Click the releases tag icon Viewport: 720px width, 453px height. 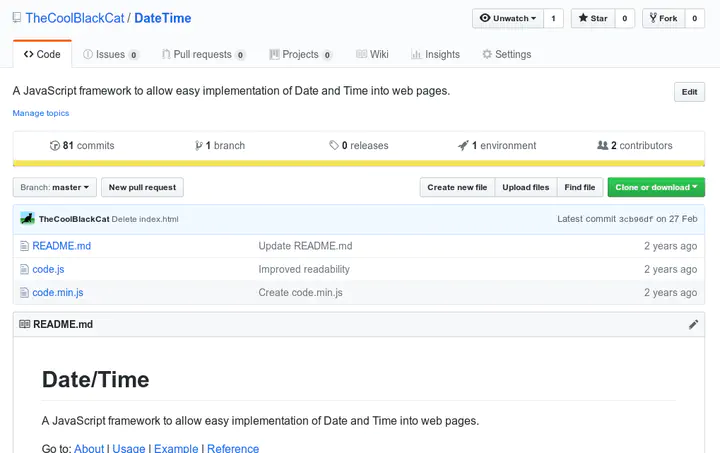[x=334, y=146]
